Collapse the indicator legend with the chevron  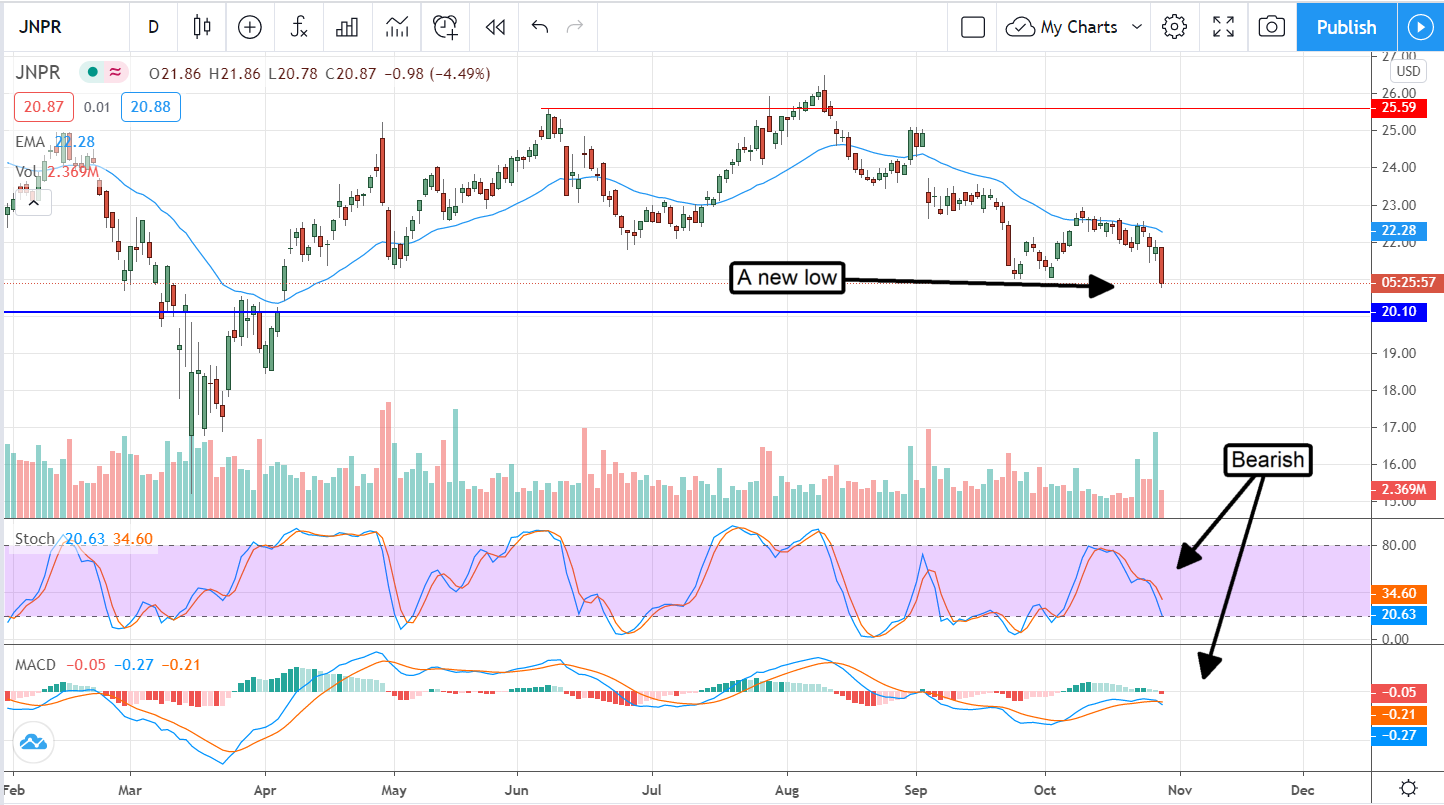click(33, 204)
